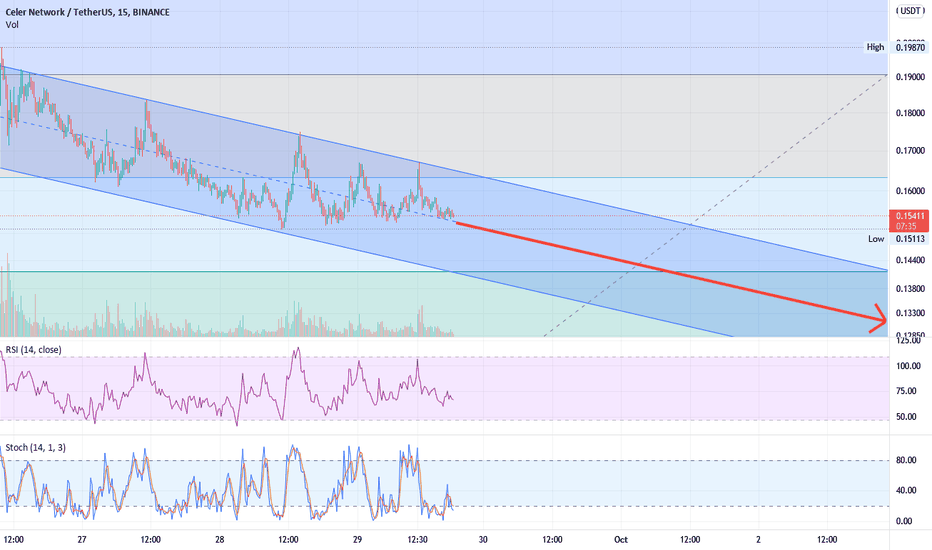932x550 pixels.
Task: Select the Stoch (14, 1, 3) indicator legend
Action: 36,448
